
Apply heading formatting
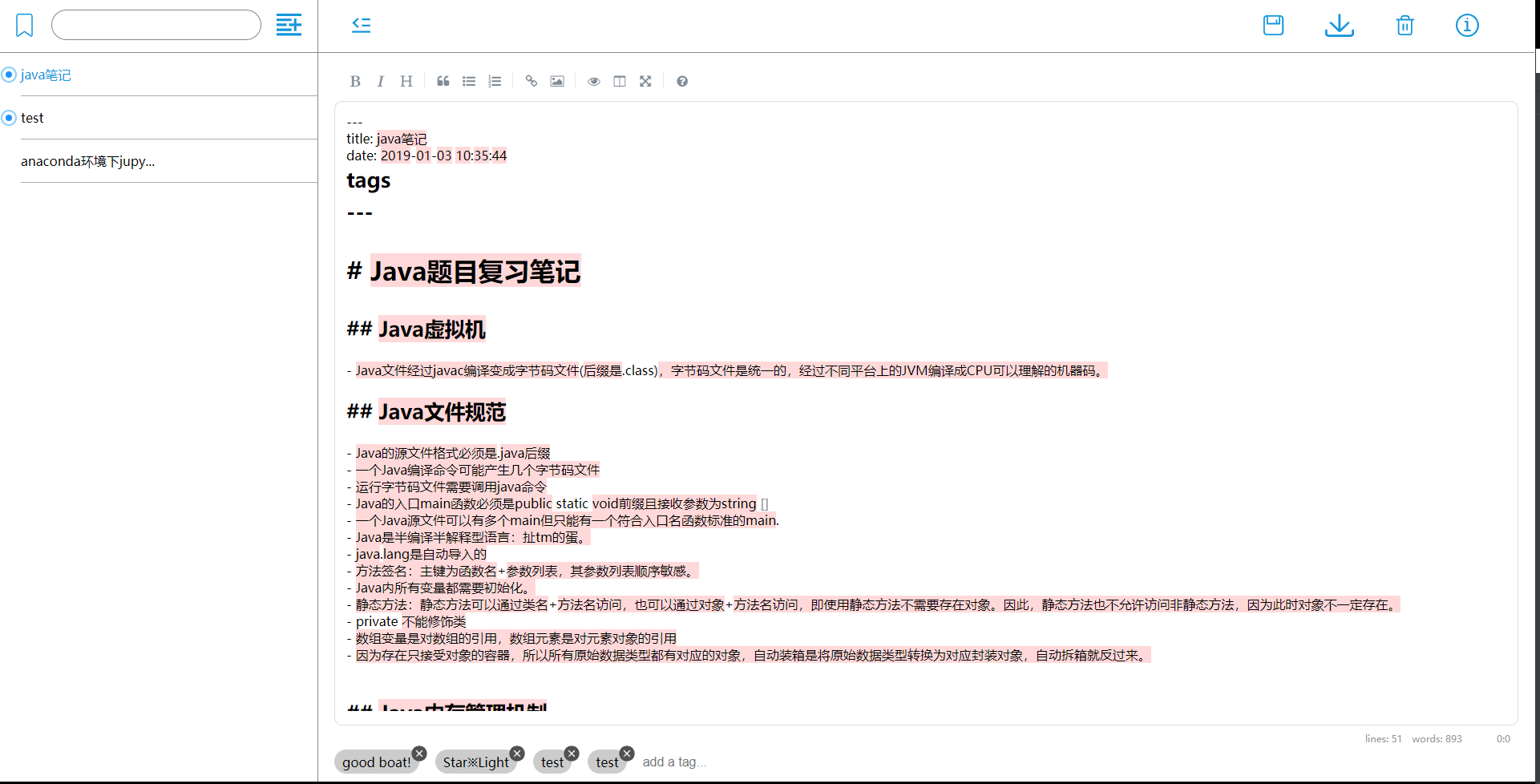[406, 81]
